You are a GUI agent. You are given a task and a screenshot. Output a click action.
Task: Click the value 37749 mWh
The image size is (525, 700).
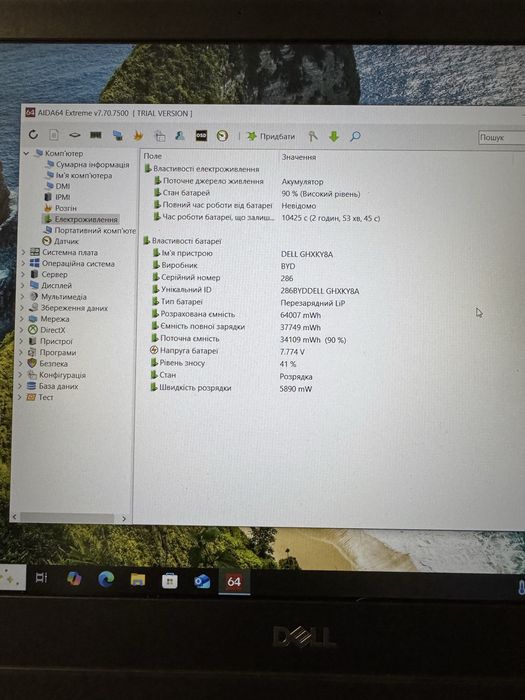(x=300, y=327)
